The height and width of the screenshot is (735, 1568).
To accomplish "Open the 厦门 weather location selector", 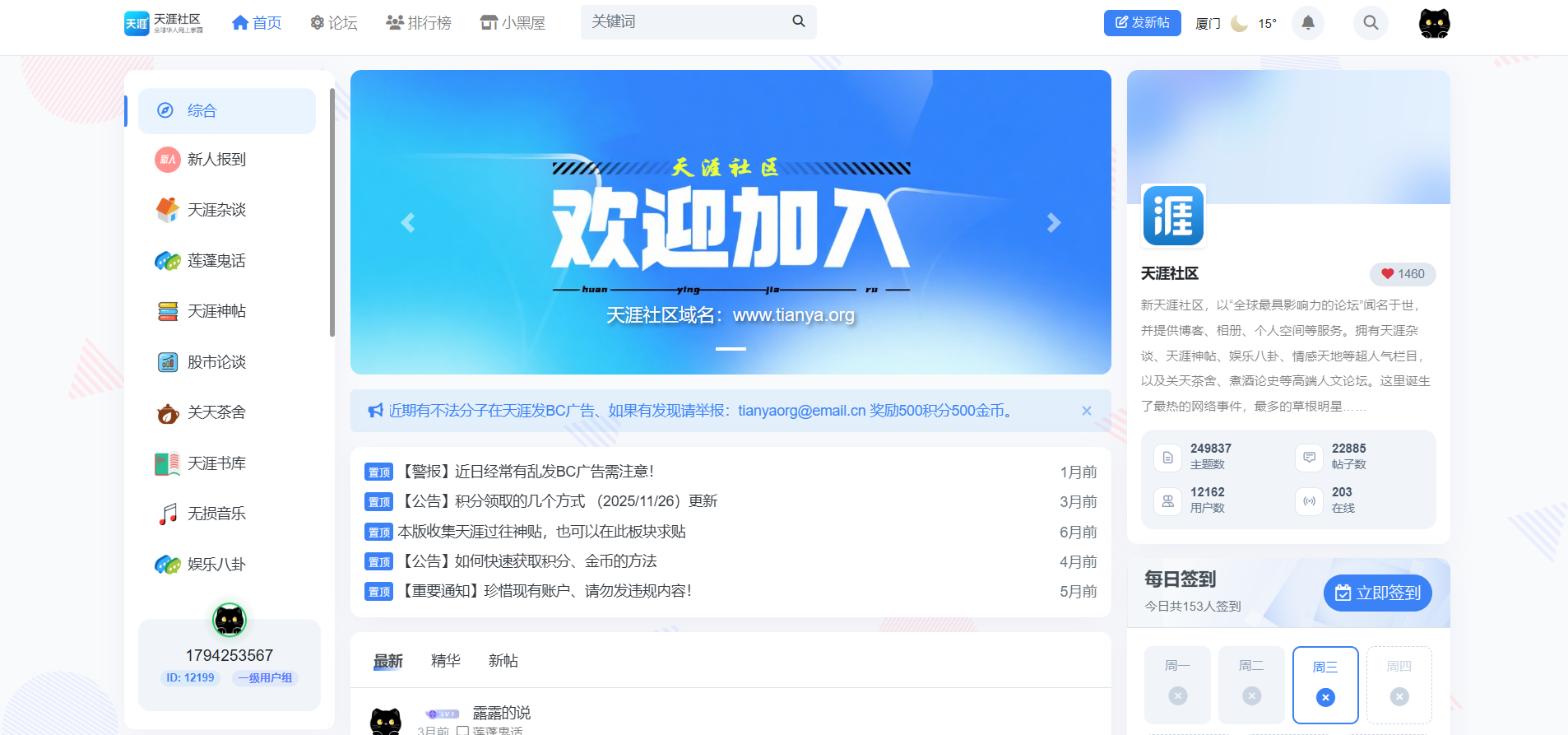I will point(1208,23).
